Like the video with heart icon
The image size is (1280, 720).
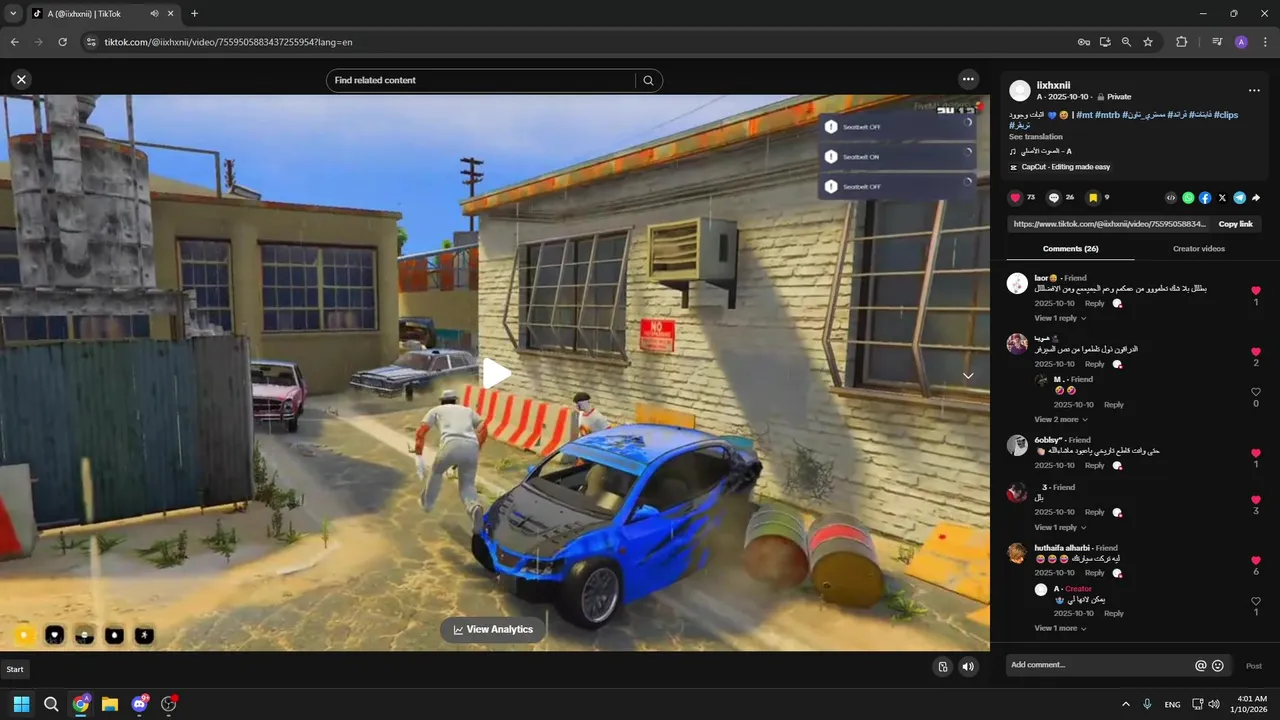(1016, 198)
